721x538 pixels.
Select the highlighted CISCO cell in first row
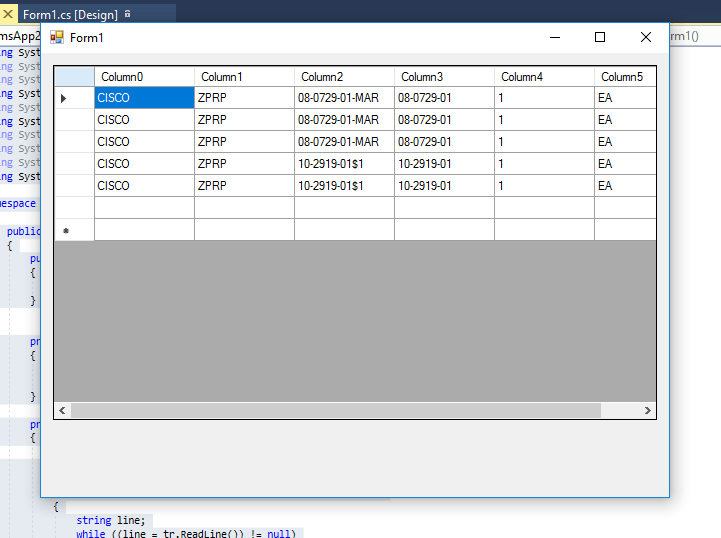point(144,98)
